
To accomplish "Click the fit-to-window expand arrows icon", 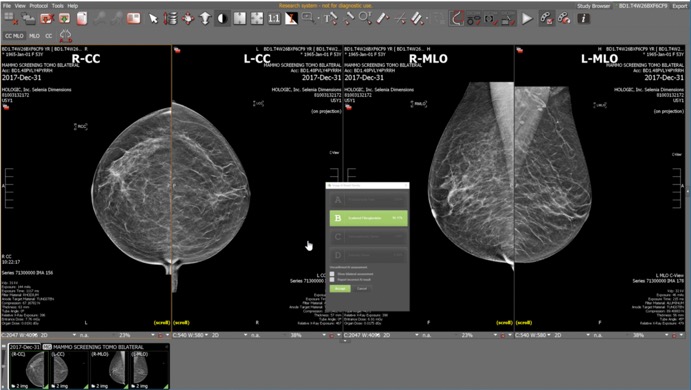I will pyautogui.click(x=257, y=19).
